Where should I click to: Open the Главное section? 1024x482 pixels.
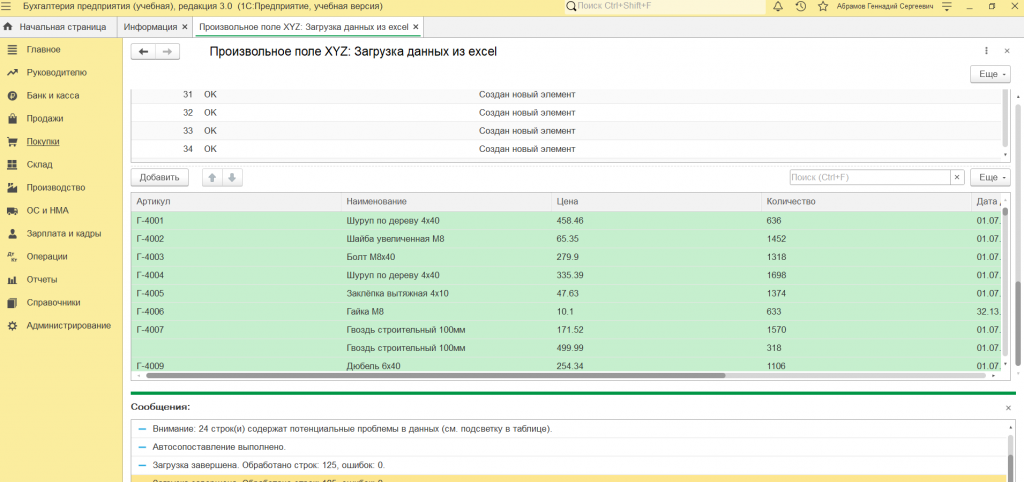tap(43, 50)
